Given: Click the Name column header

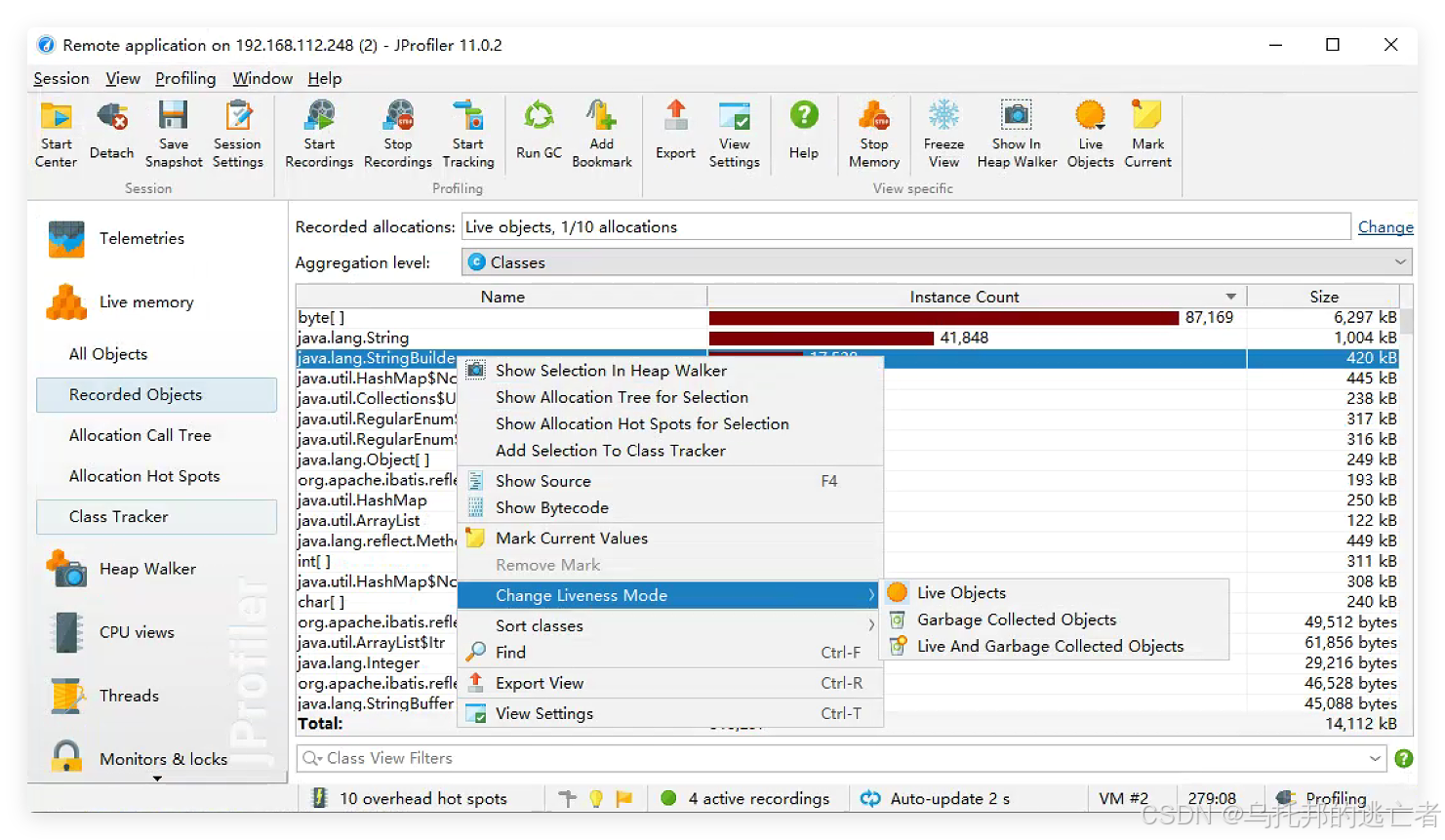Looking at the screenshot, I should (x=502, y=297).
